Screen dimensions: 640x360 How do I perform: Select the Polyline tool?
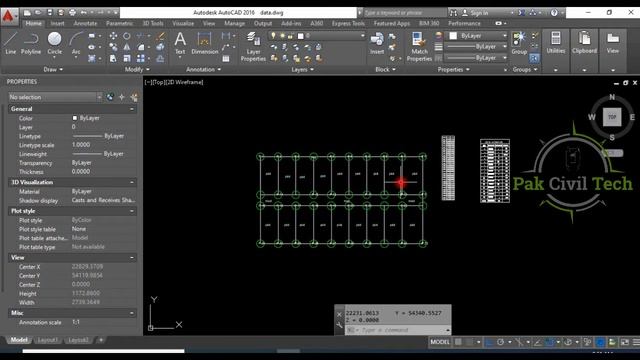click(31, 43)
